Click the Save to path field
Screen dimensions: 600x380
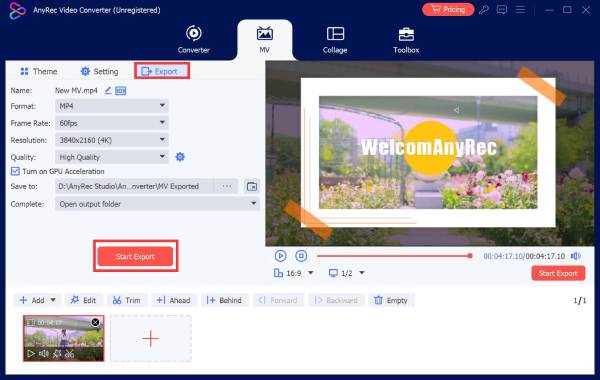134,186
